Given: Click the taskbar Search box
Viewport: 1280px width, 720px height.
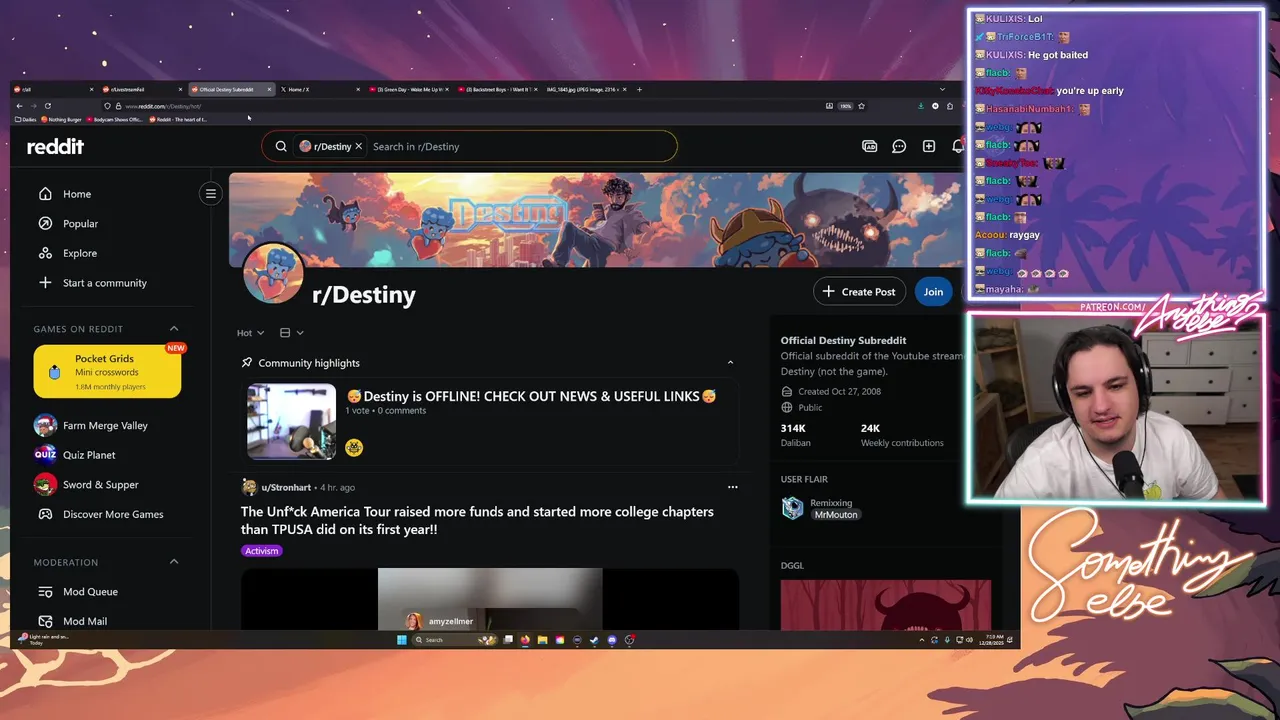Looking at the screenshot, I should tap(455, 640).
